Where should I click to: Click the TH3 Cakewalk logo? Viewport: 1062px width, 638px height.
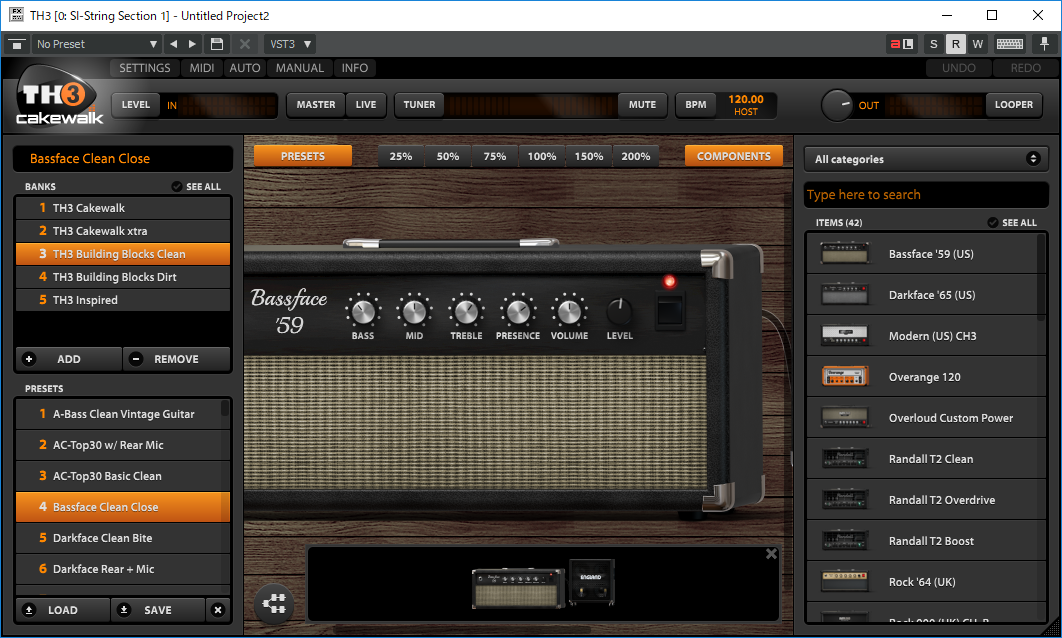(58, 96)
